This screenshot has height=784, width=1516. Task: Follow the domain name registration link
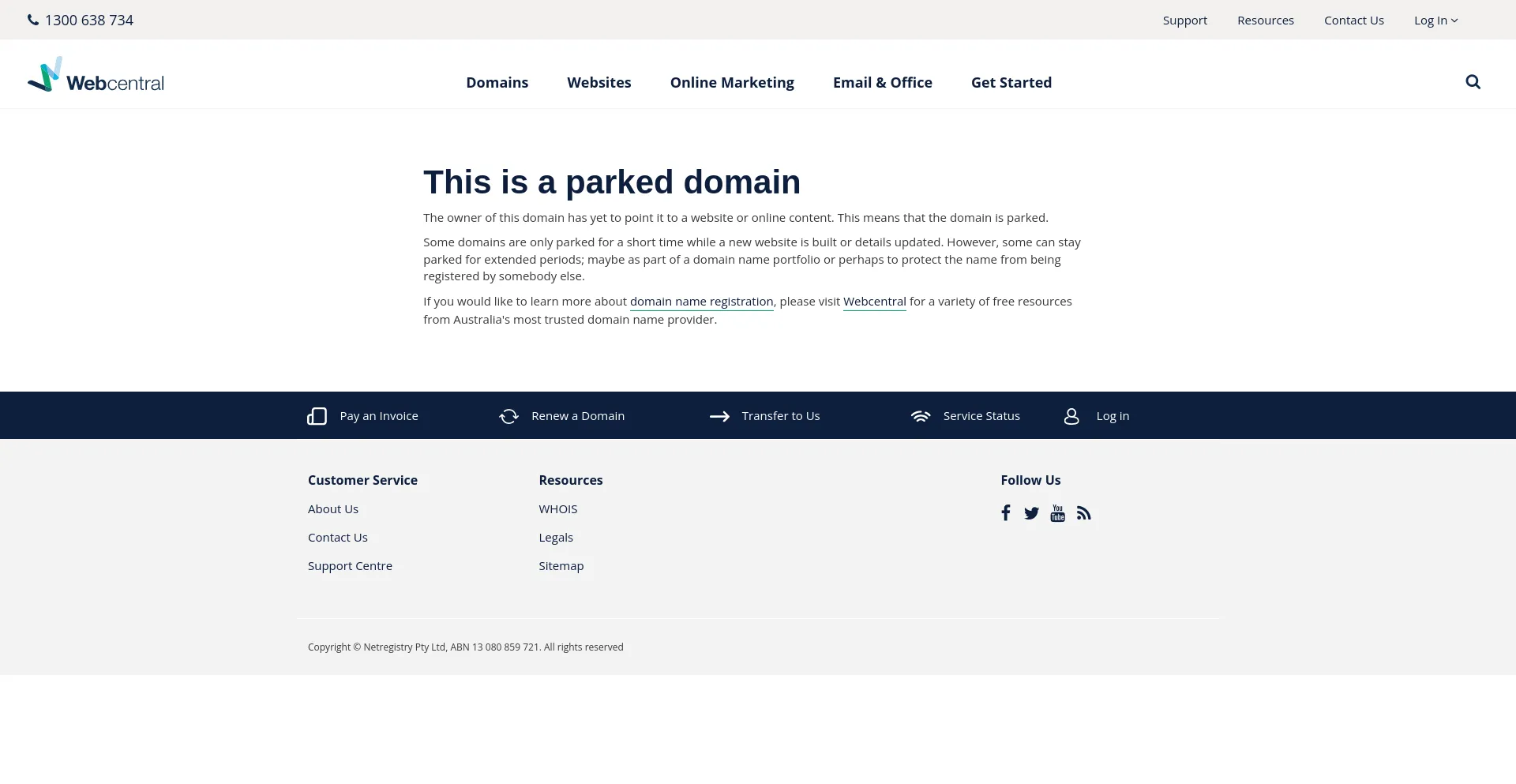click(701, 302)
